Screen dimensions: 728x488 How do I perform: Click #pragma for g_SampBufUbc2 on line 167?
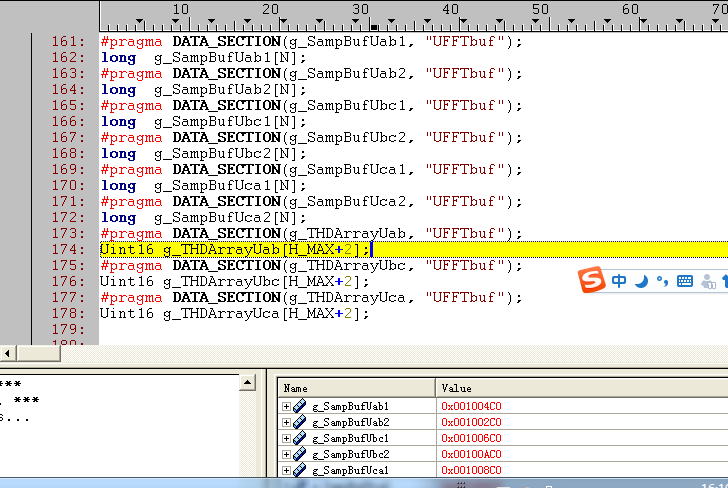point(131,138)
